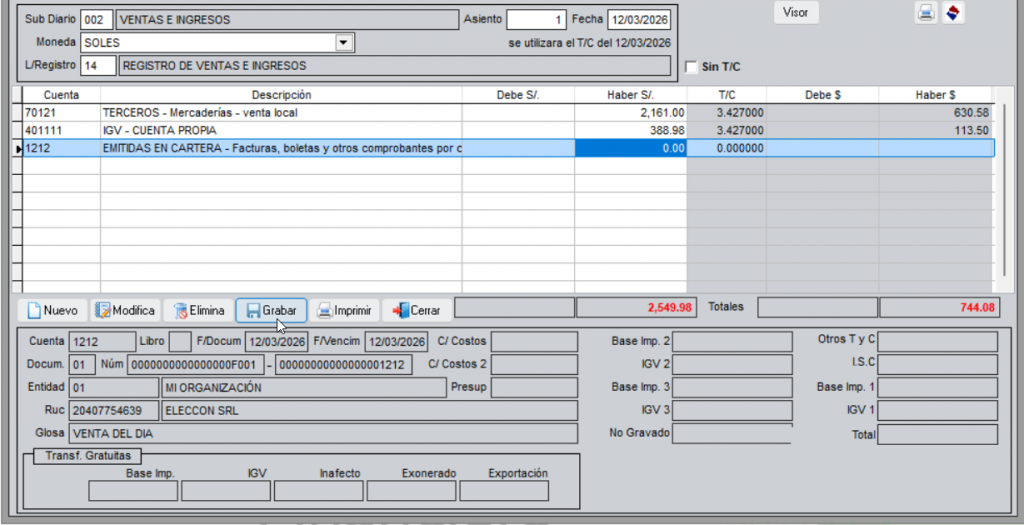Click the MI ORGANIZACIÓN field
Image resolution: width=1024 pixels, height=525 pixels.
pos(304,388)
